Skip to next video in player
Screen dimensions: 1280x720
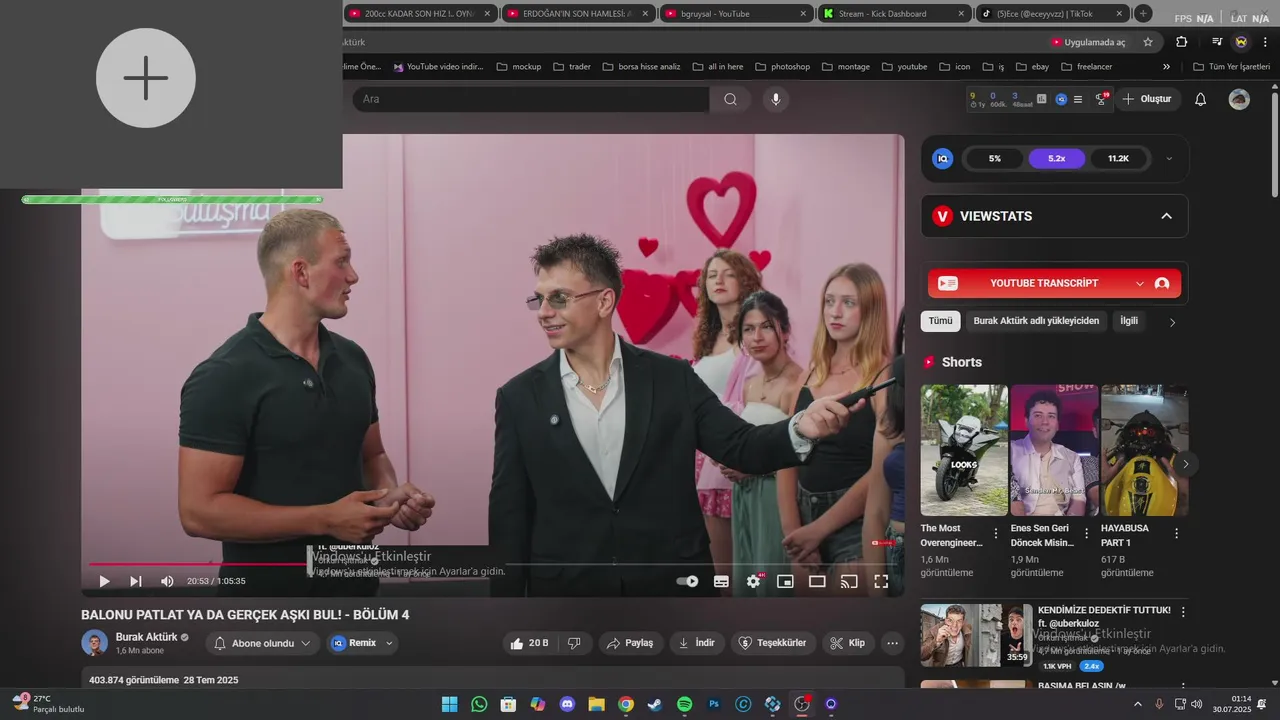click(136, 581)
